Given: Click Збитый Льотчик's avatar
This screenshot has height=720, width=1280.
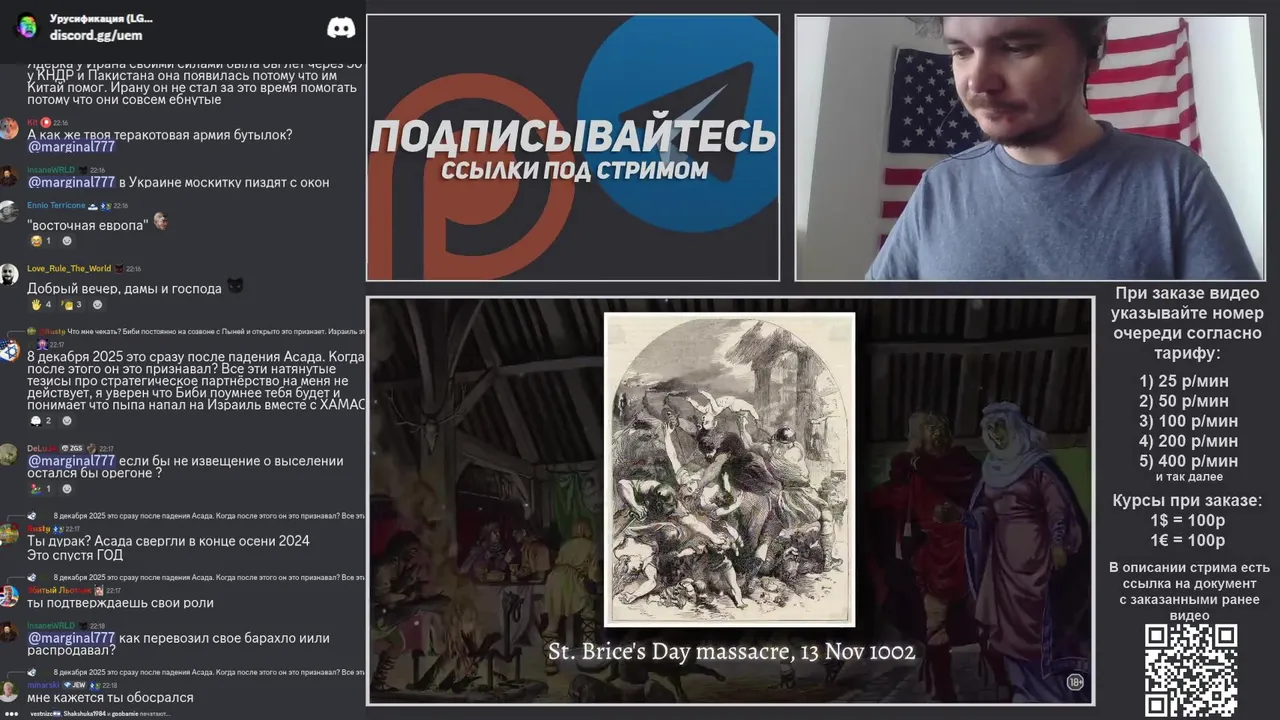Looking at the screenshot, I should (x=9, y=596).
